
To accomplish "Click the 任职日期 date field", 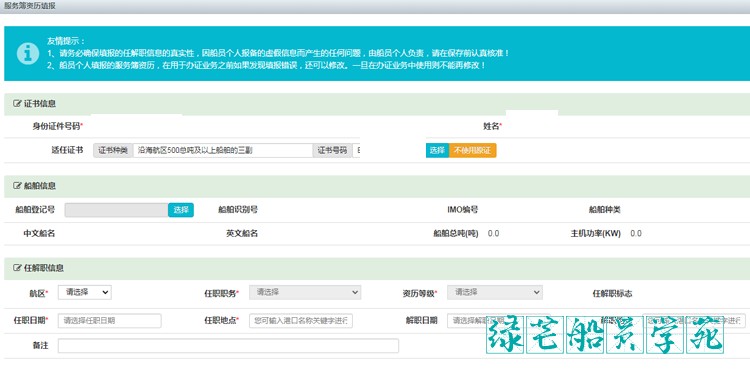I will point(110,321).
